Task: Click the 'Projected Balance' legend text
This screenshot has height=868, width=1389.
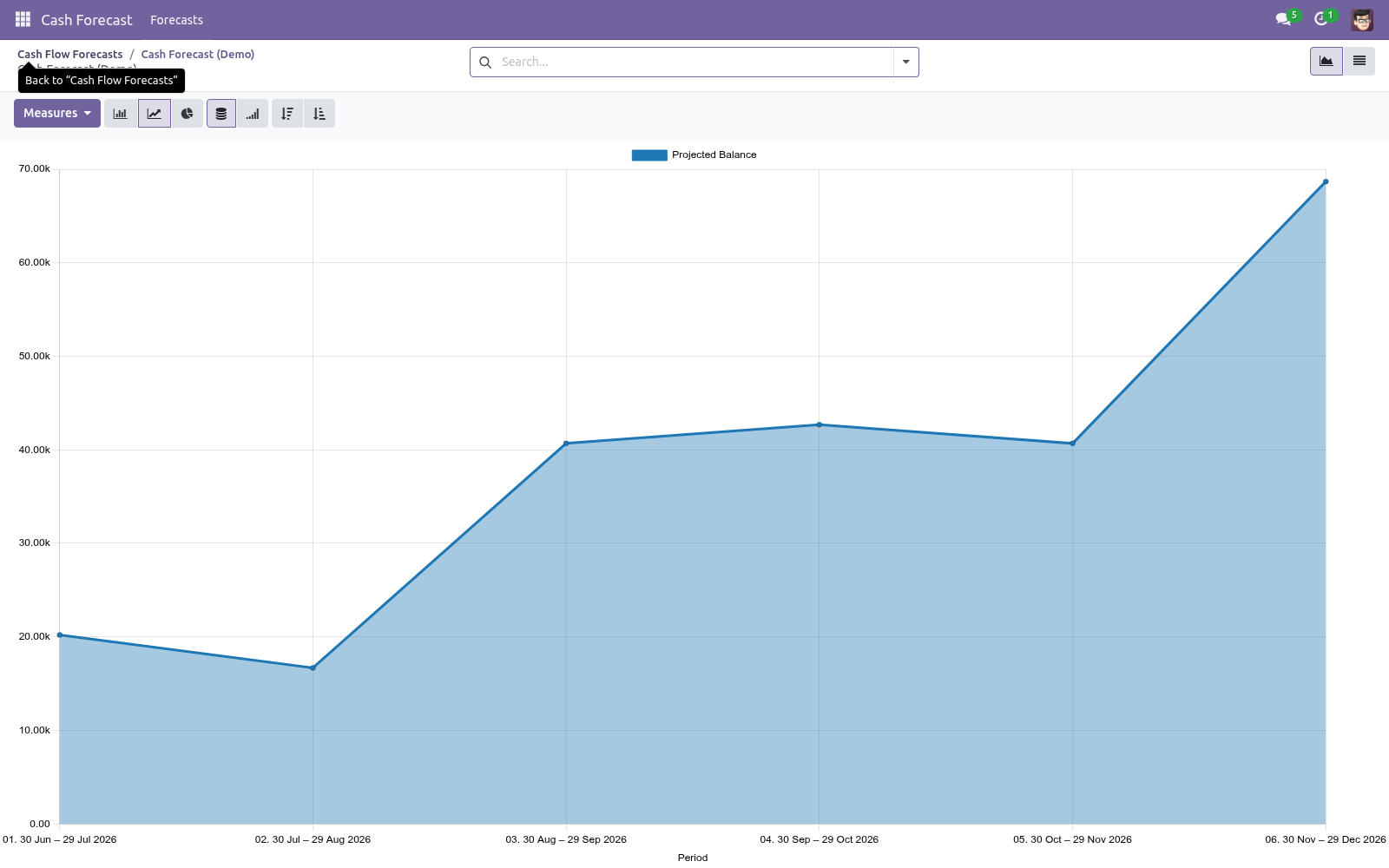Action: tap(714, 155)
